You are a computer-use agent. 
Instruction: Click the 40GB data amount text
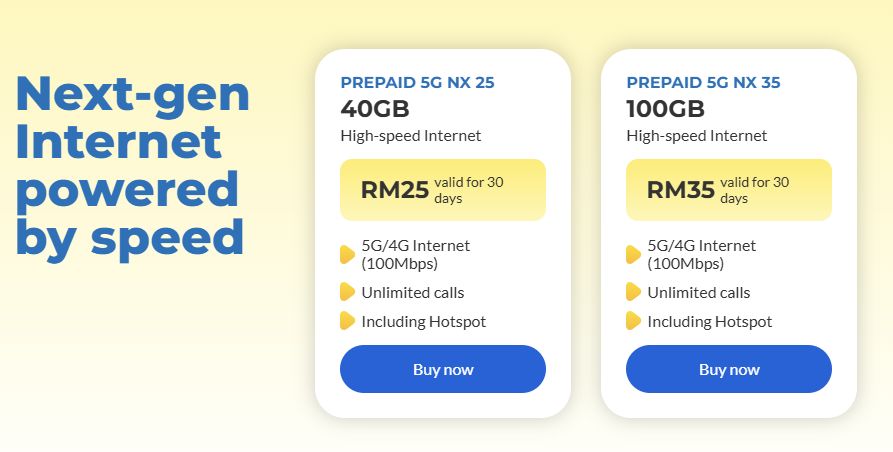tap(375, 109)
